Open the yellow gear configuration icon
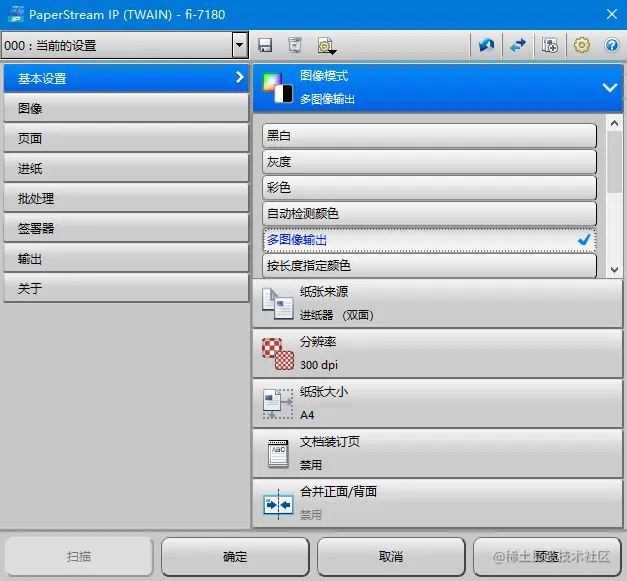The height and width of the screenshot is (581, 627). [581, 45]
